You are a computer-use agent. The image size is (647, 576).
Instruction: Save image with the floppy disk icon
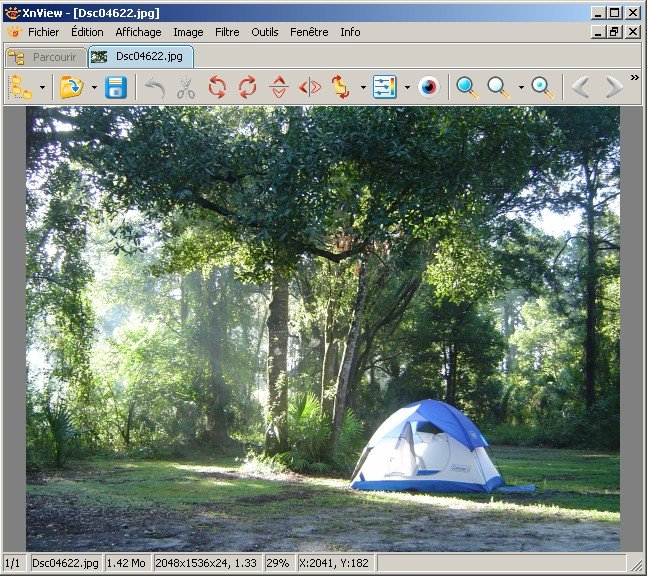[x=116, y=87]
